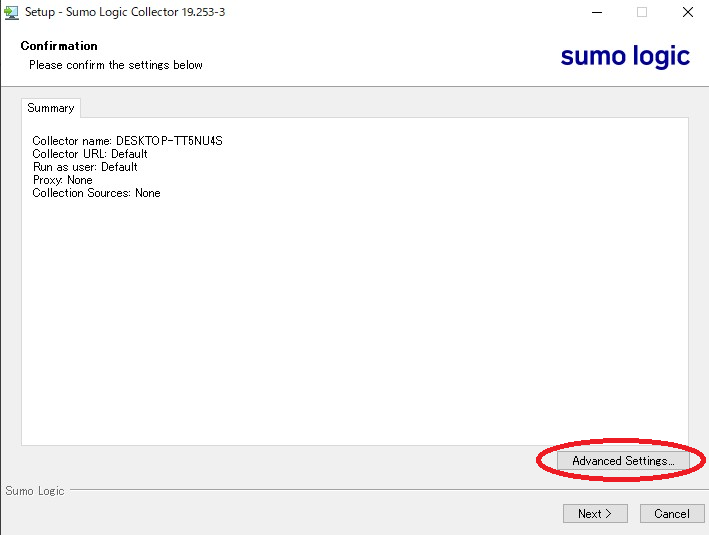This screenshot has width=709, height=535.
Task: Click the setup installer icon in title bar
Action: (x=11, y=12)
